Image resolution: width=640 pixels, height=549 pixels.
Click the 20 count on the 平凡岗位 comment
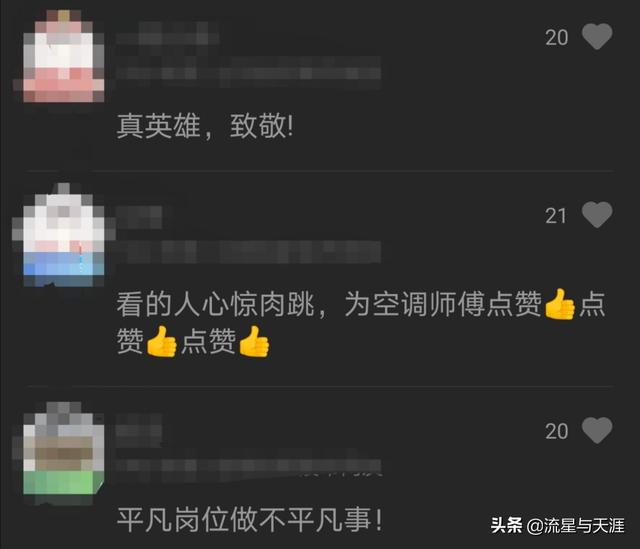click(556, 431)
